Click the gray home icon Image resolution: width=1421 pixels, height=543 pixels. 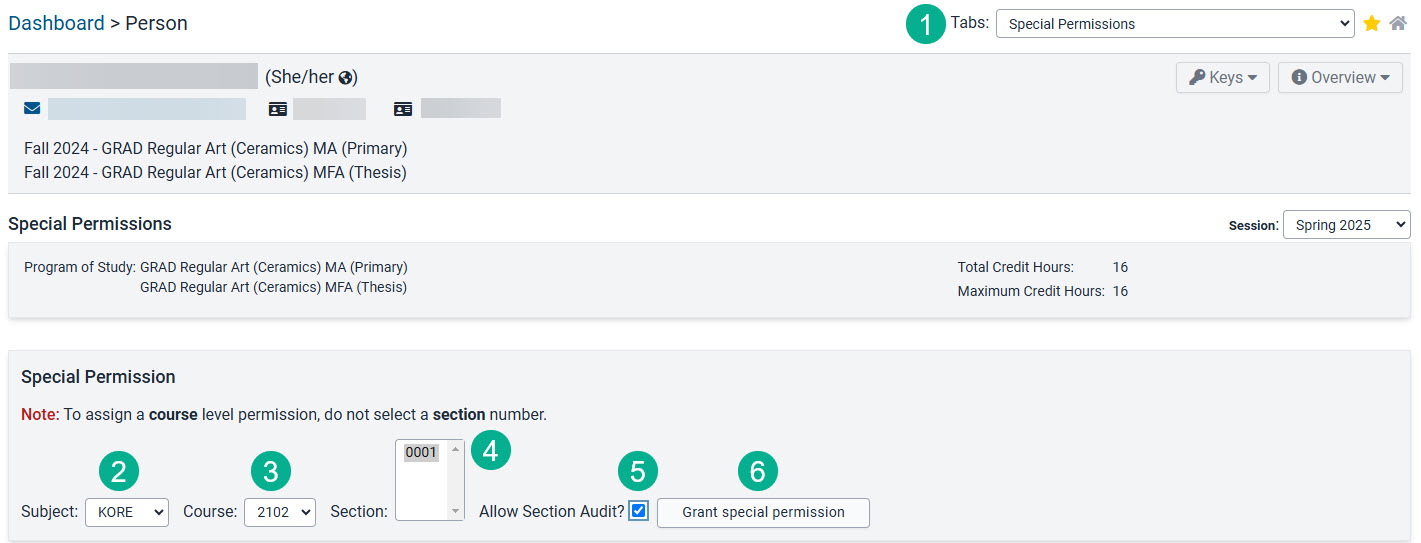[x=1398, y=23]
